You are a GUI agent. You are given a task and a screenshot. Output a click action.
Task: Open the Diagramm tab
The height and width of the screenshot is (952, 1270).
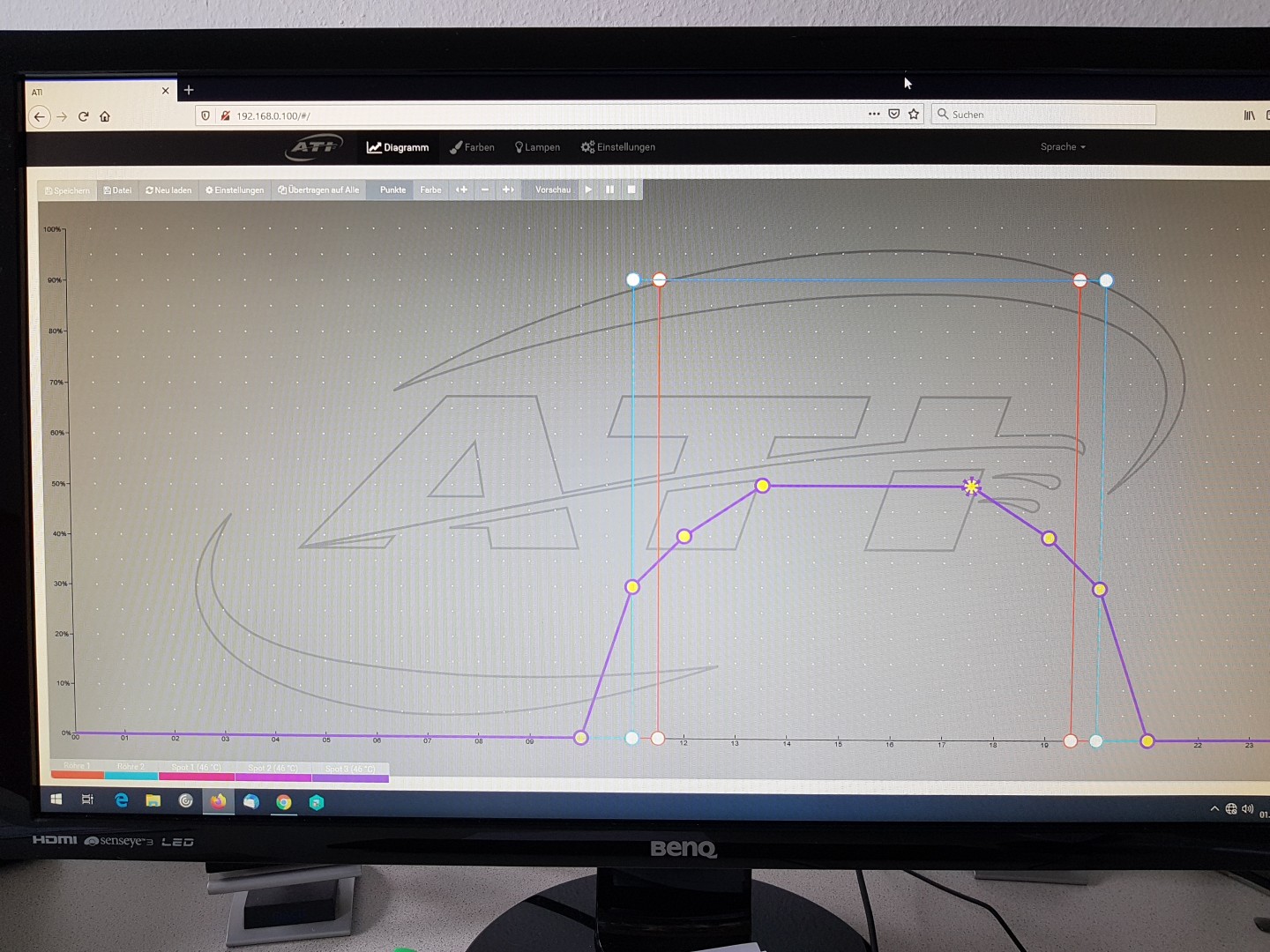[398, 147]
